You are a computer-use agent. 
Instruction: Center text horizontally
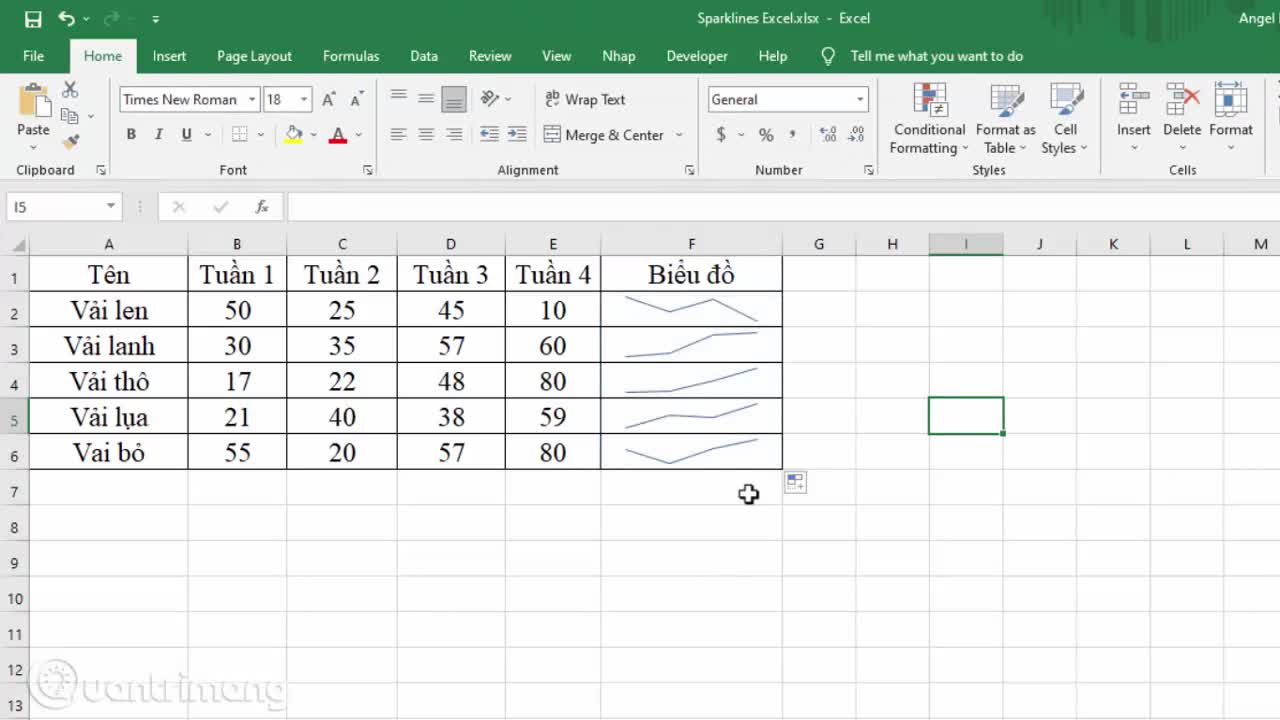click(426, 134)
